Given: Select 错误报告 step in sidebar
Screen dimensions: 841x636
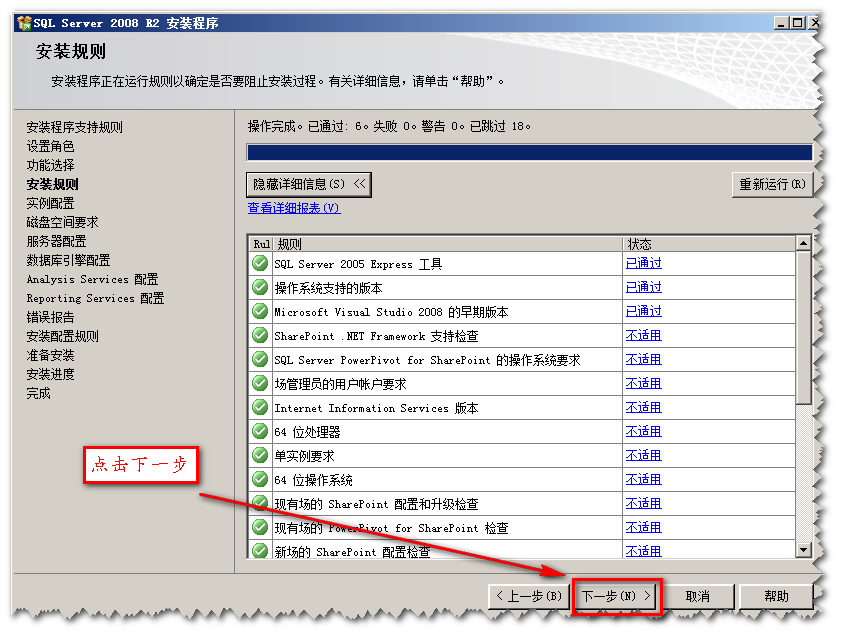Looking at the screenshot, I should click(50, 317).
